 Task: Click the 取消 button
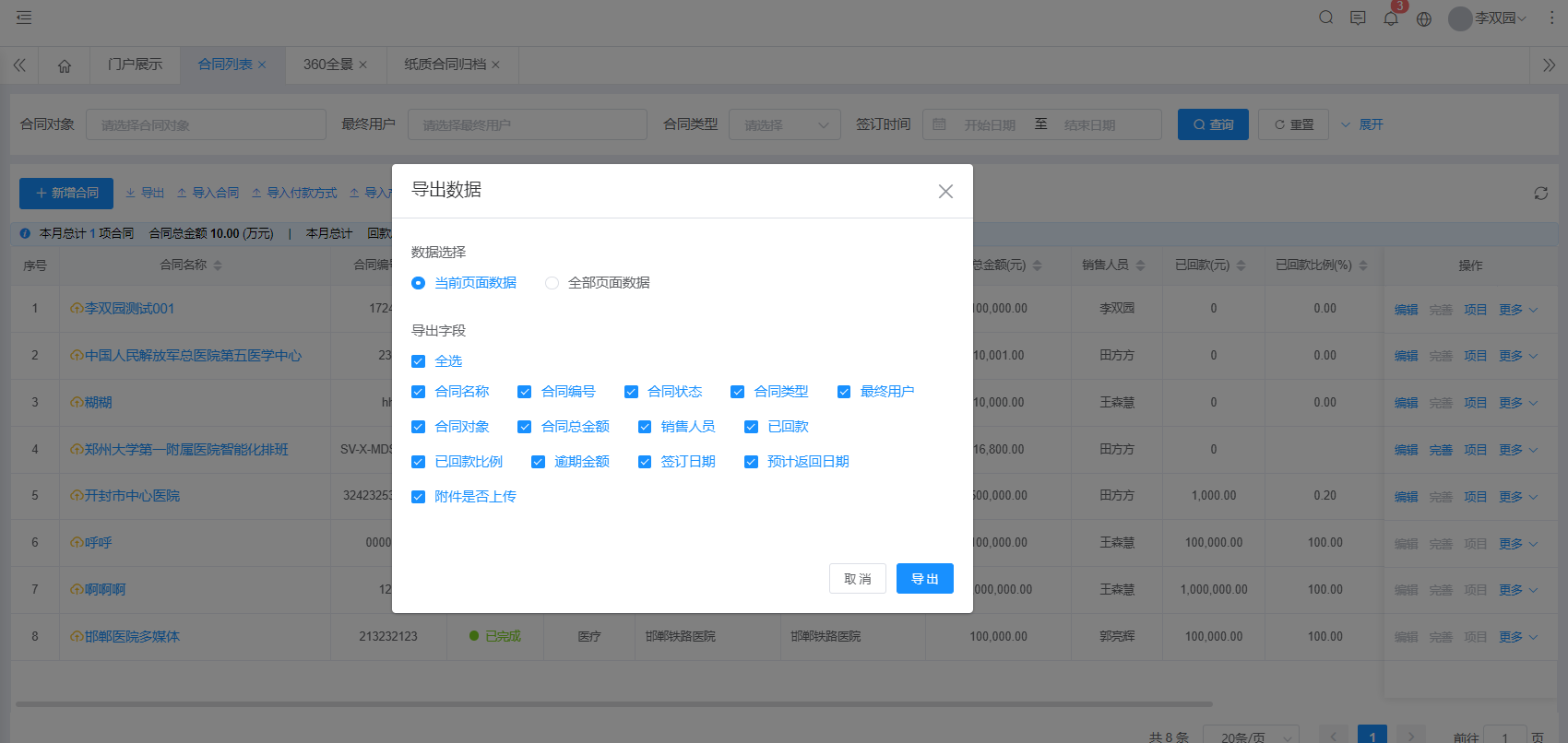[x=857, y=579]
